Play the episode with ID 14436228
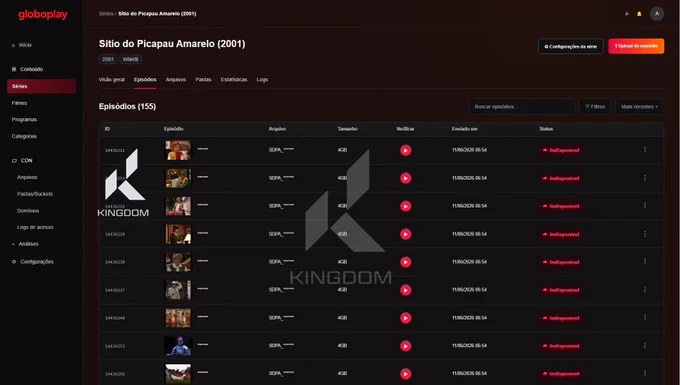The image size is (680, 385). coord(405,234)
